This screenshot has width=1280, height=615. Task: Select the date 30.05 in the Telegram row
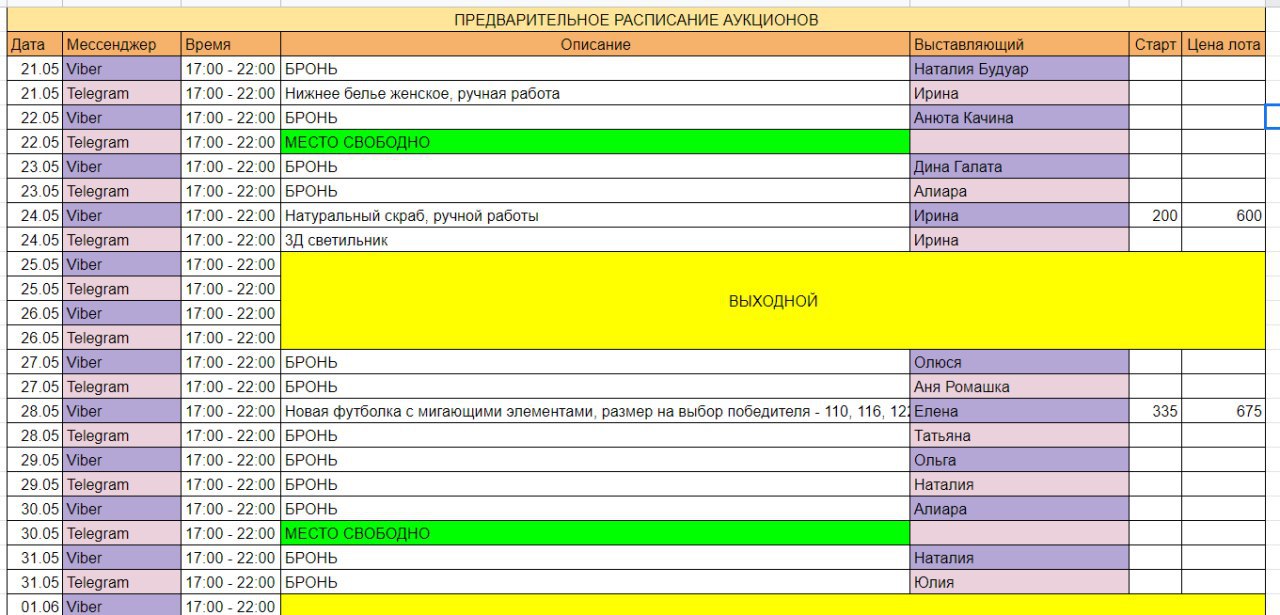(x=35, y=534)
